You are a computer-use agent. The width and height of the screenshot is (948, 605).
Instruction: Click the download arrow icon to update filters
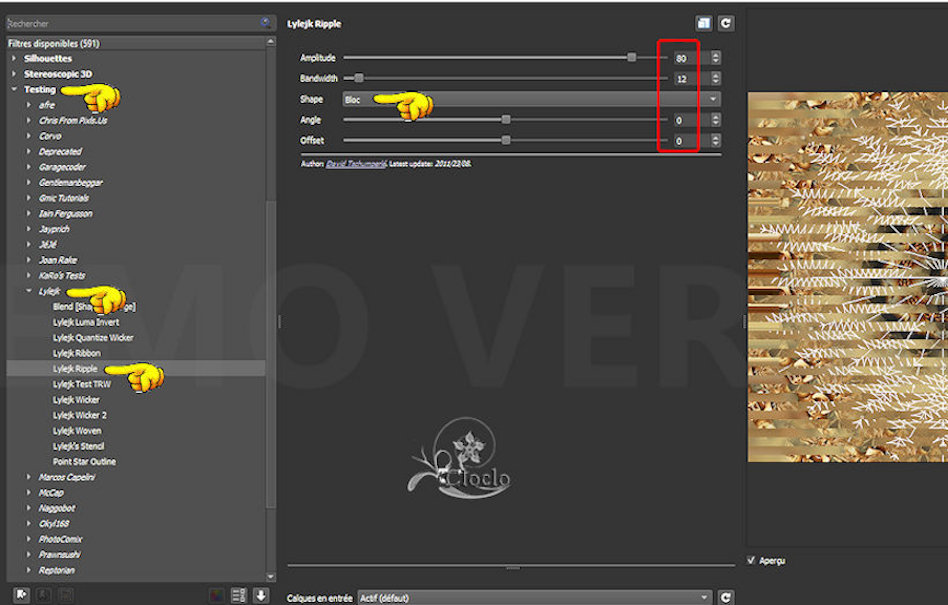(x=261, y=595)
